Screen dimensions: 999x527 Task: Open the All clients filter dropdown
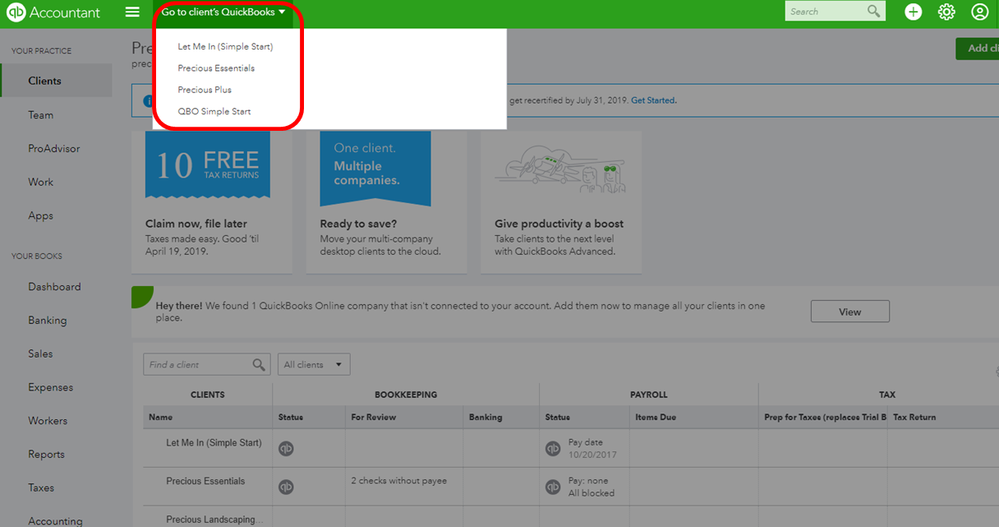tap(313, 365)
